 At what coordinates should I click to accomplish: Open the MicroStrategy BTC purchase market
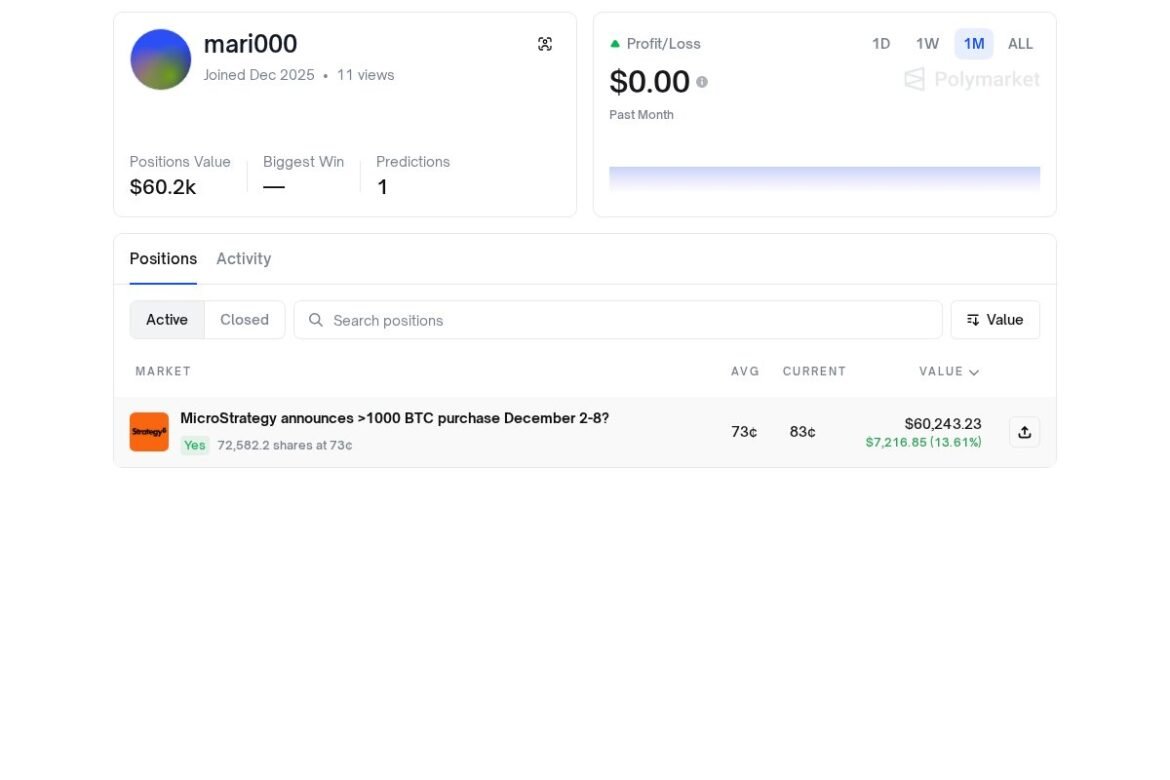click(x=394, y=418)
